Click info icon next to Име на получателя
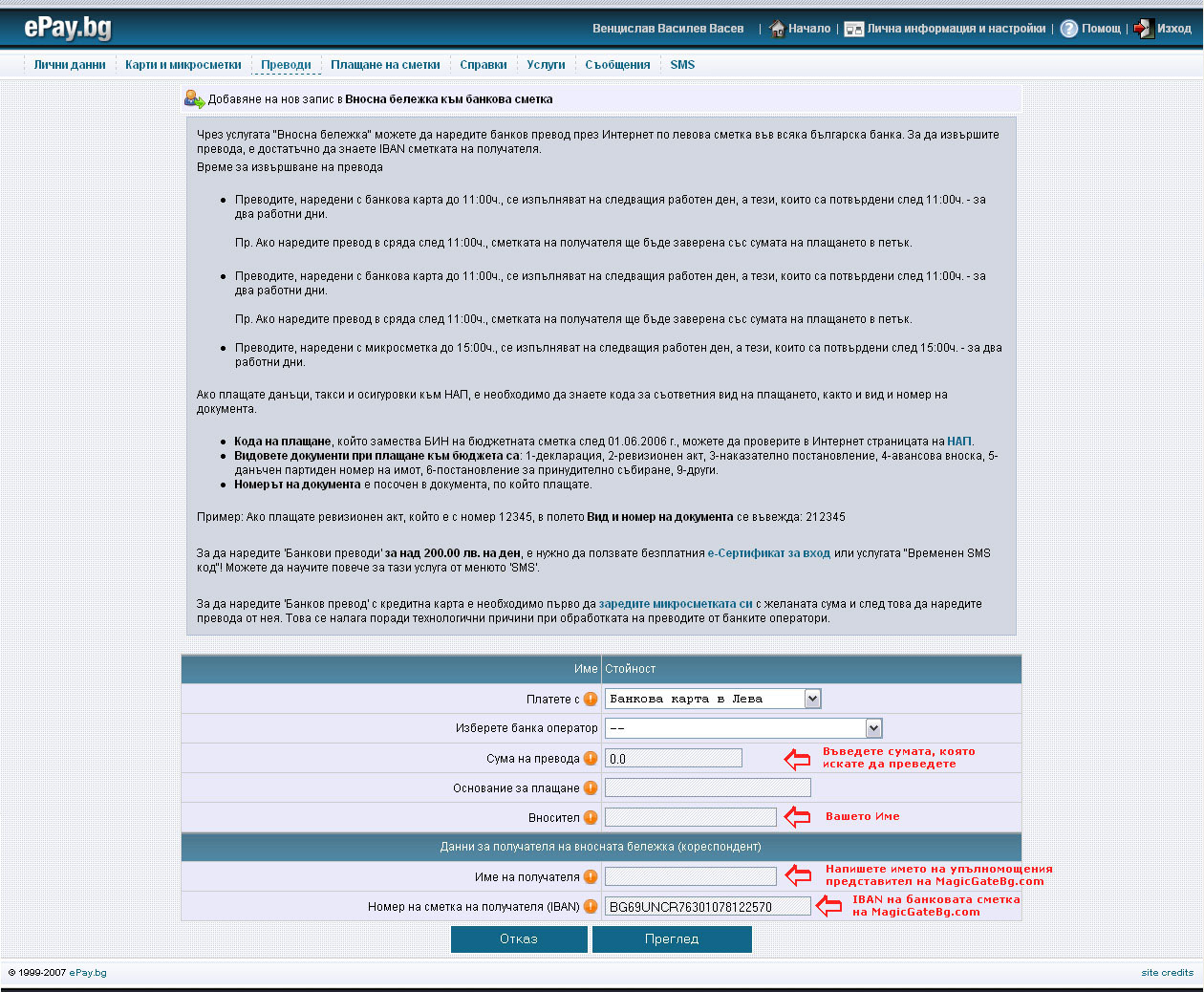This screenshot has width=1204, height=992. [x=591, y=876]
